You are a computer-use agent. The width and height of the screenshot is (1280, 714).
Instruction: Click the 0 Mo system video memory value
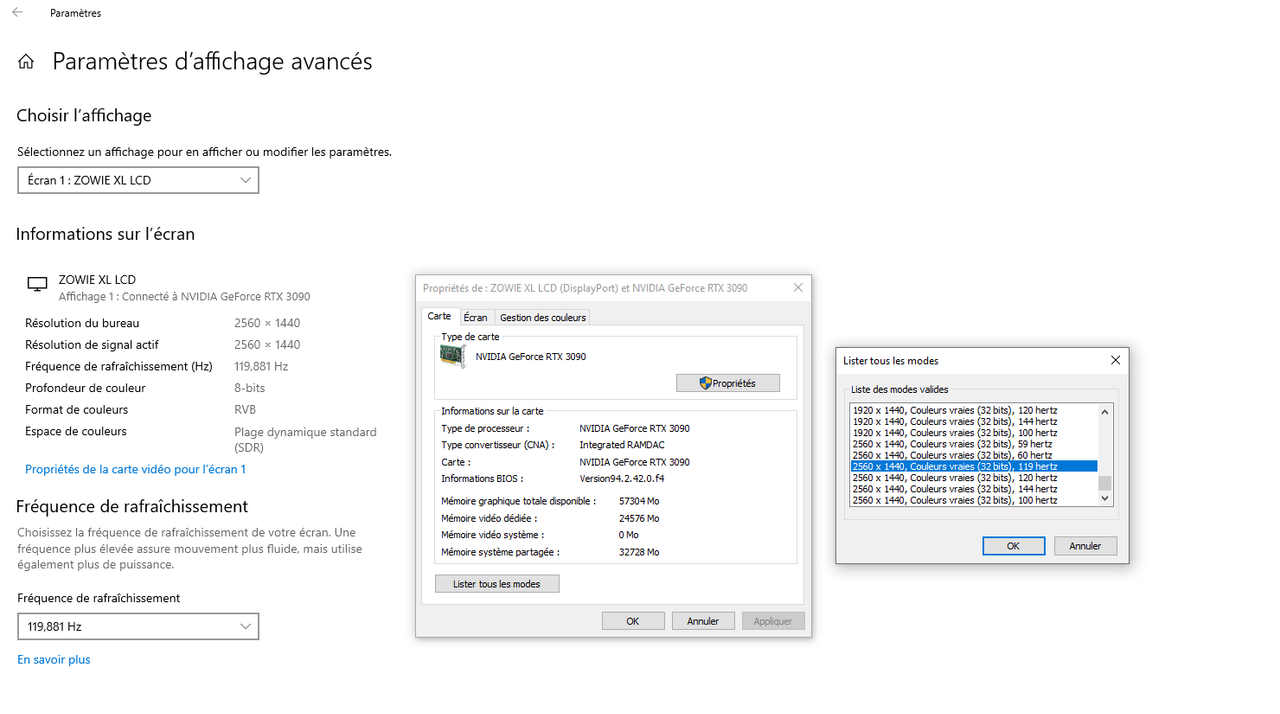pyautogui.click(x=628, y=535)
